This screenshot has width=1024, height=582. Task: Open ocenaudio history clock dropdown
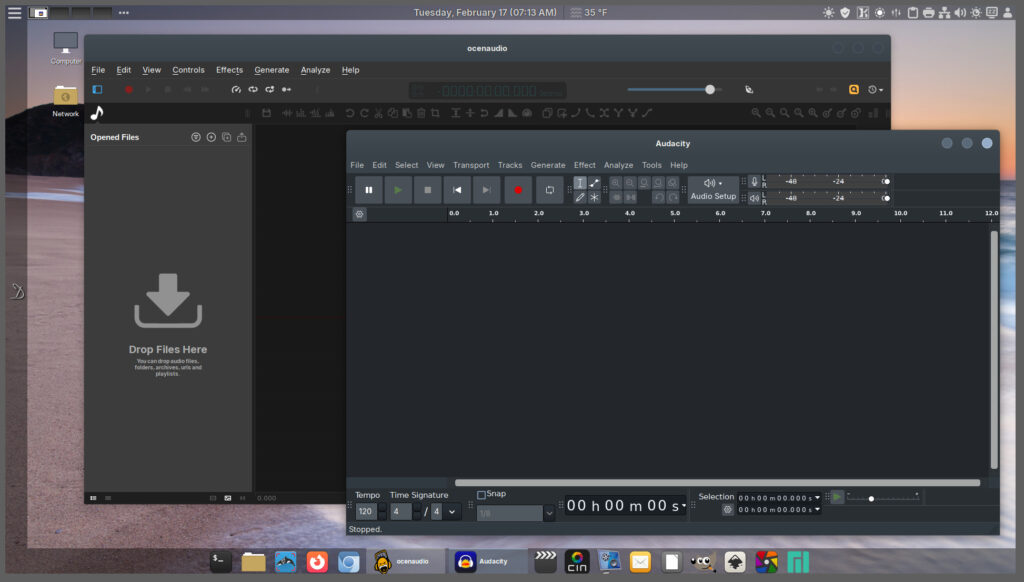[x=875, y=89]
